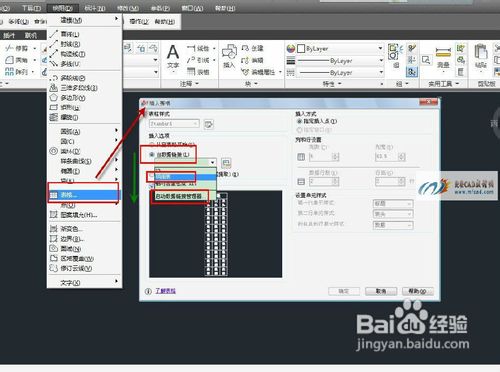500x372 pixels.
Task: Select Specify insertion point radio button
Action: point(317,121)
